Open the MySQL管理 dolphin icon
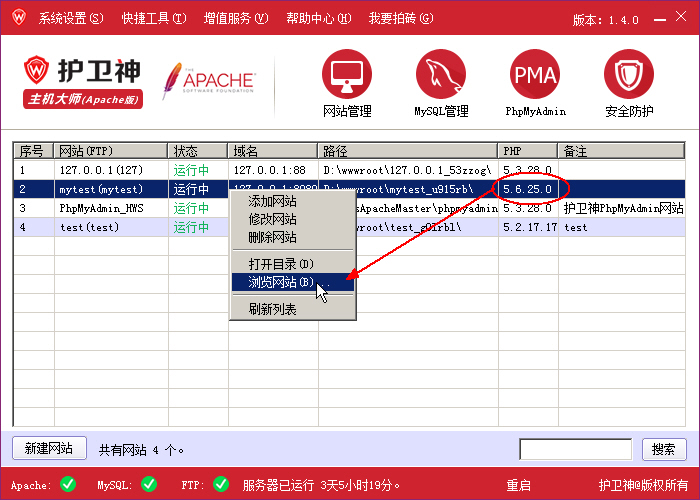The height and width of the screenshot is (500, 700). 441,74
